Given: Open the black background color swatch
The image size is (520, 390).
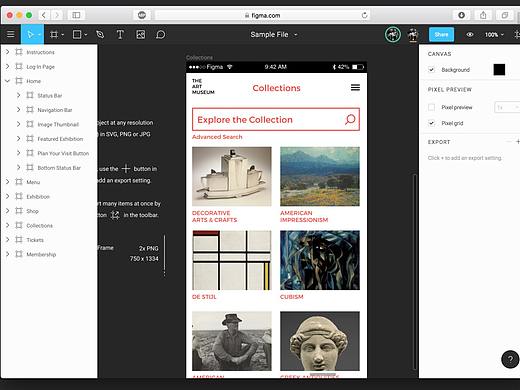Looking at the screenshot, I should tap(499, 70).
